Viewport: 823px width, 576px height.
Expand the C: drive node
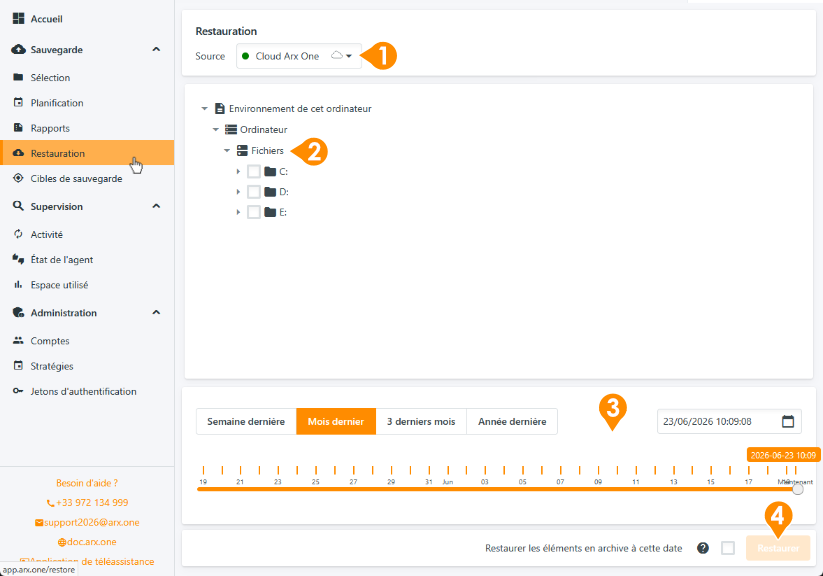[238, 171]
